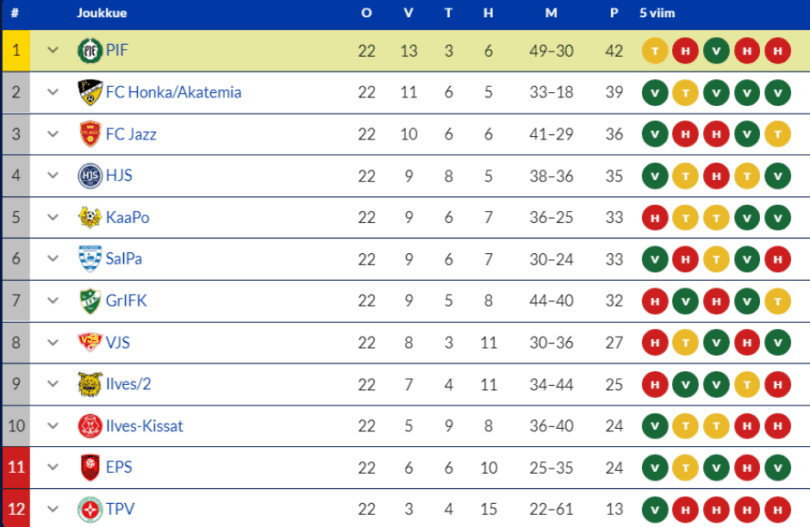The width and height of the screenshot is (810, 527).
Task: Expand the VJS row chevron
Action: coord(53,342)
